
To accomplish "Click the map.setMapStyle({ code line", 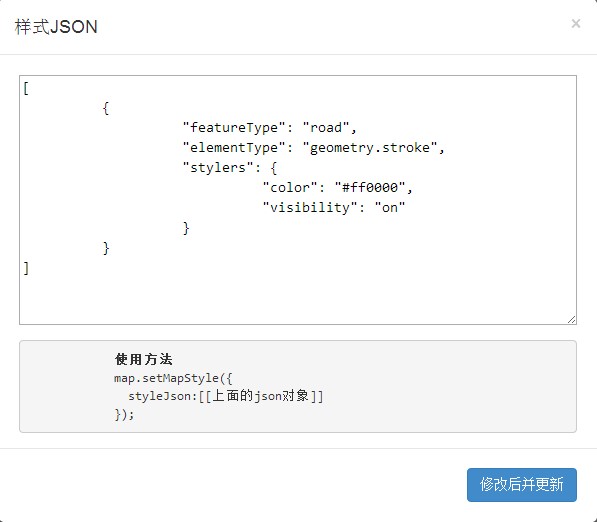I will [173, 378].
